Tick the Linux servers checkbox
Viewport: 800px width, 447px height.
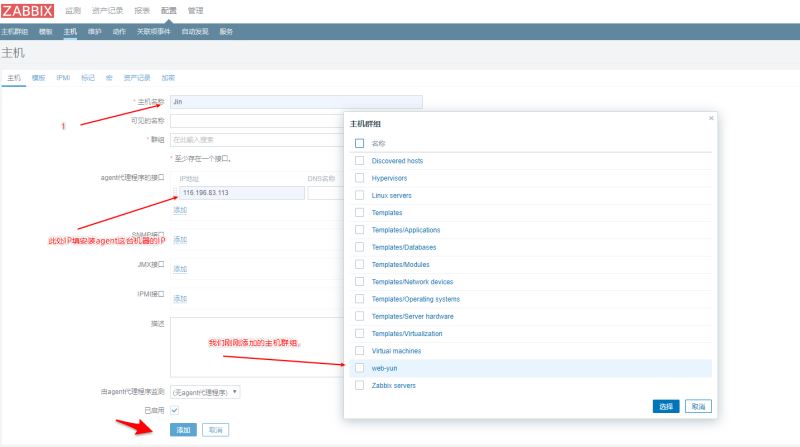[x=359, y=195]
